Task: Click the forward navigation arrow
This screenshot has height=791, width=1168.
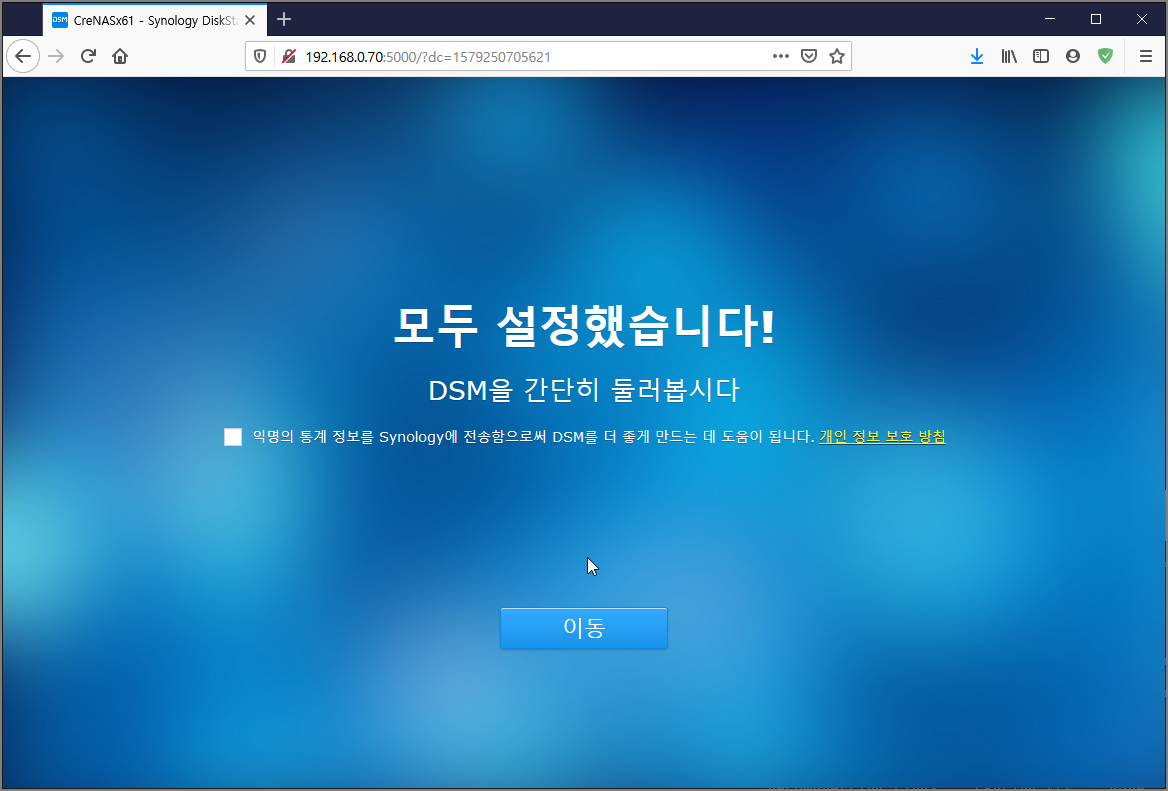Action: [56, 57]
